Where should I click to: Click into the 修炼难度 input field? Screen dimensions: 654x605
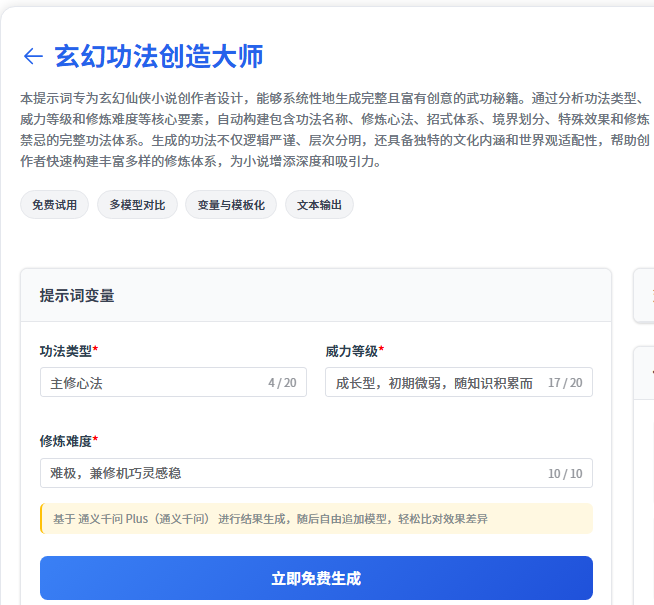pyautogui.click(x=290, y=473)
